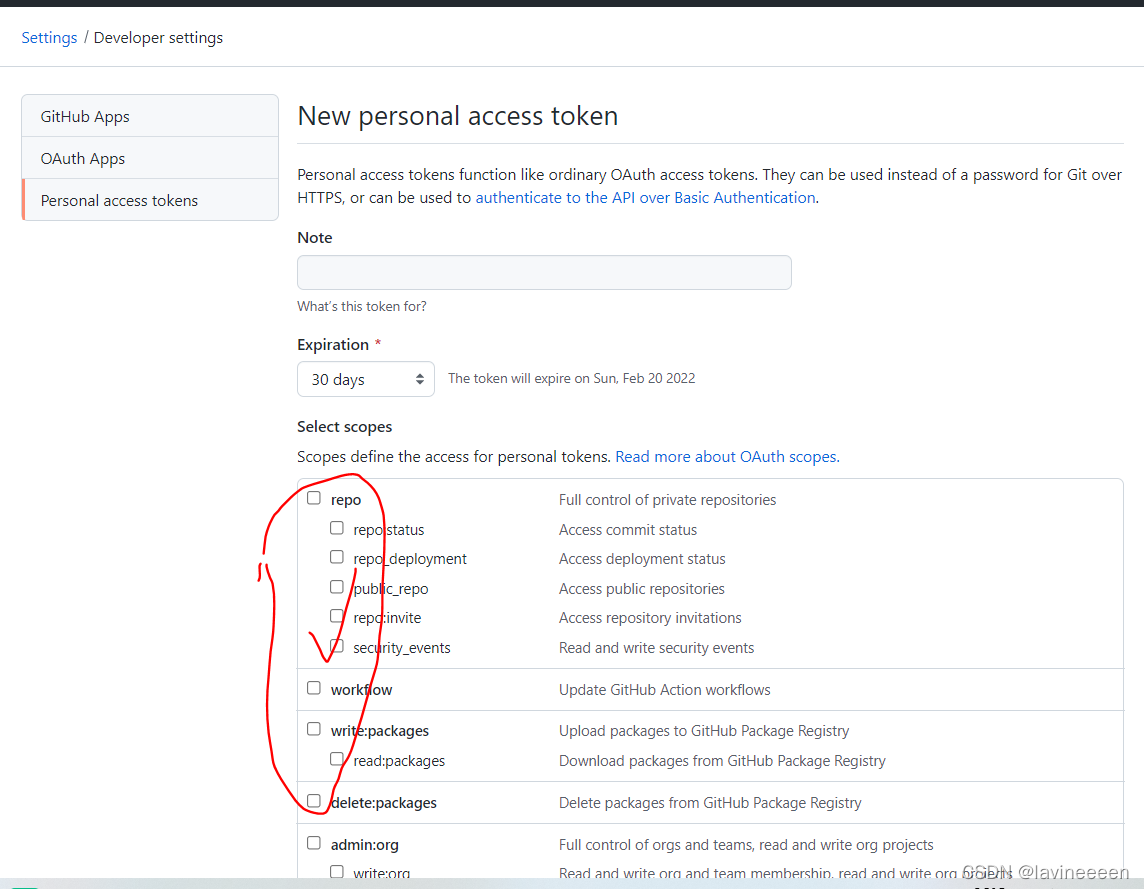This screenshot has width=1144, height=889.
Task: Select the delete:packages checkbox
Action: pos(314,801)
